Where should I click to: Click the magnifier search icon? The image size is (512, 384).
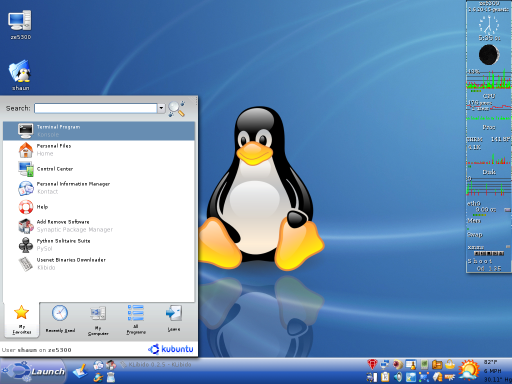coord(176,108)
